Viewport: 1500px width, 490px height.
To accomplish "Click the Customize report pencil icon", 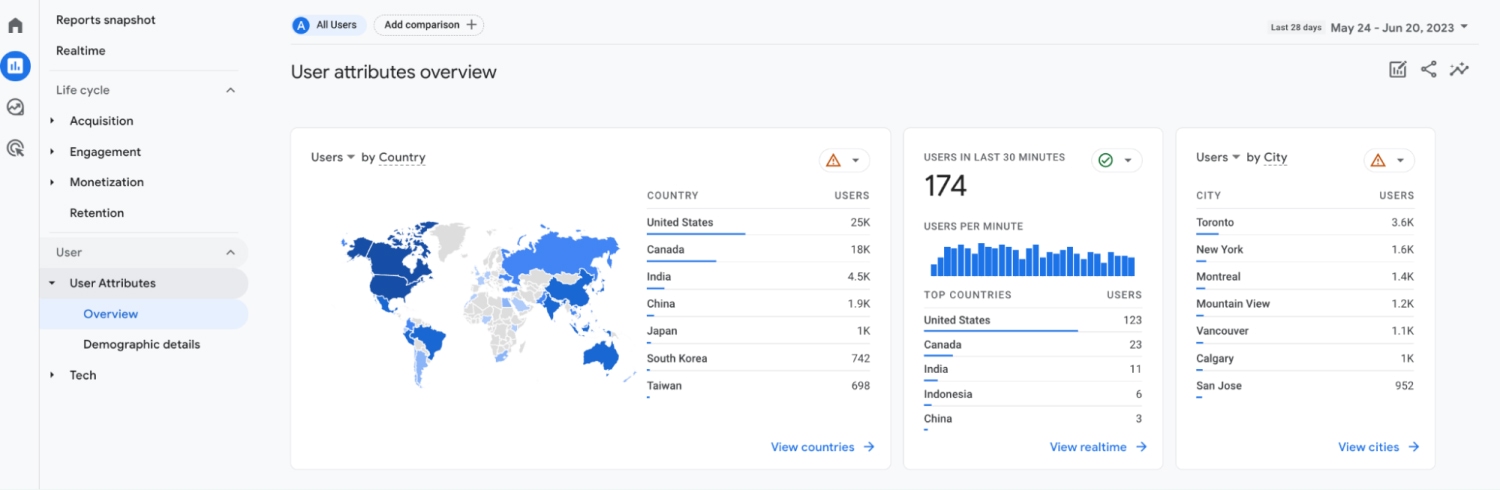I will coord(1397,69).
